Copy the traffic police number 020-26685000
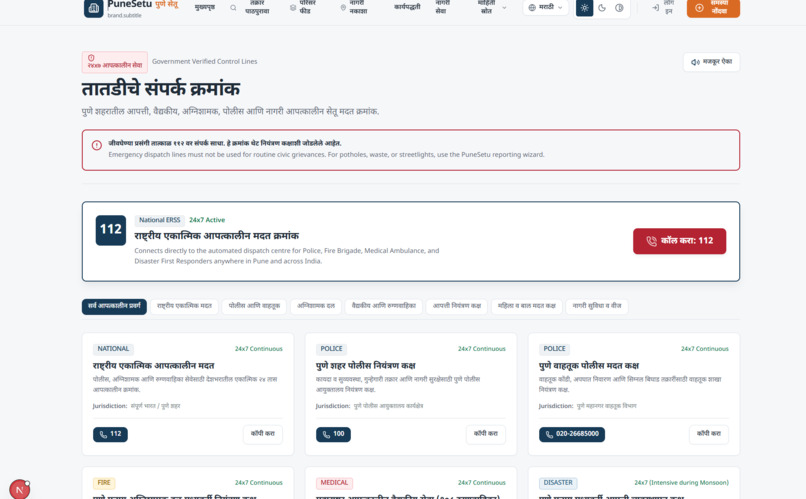The image size is (806, 499). [709, 434]
